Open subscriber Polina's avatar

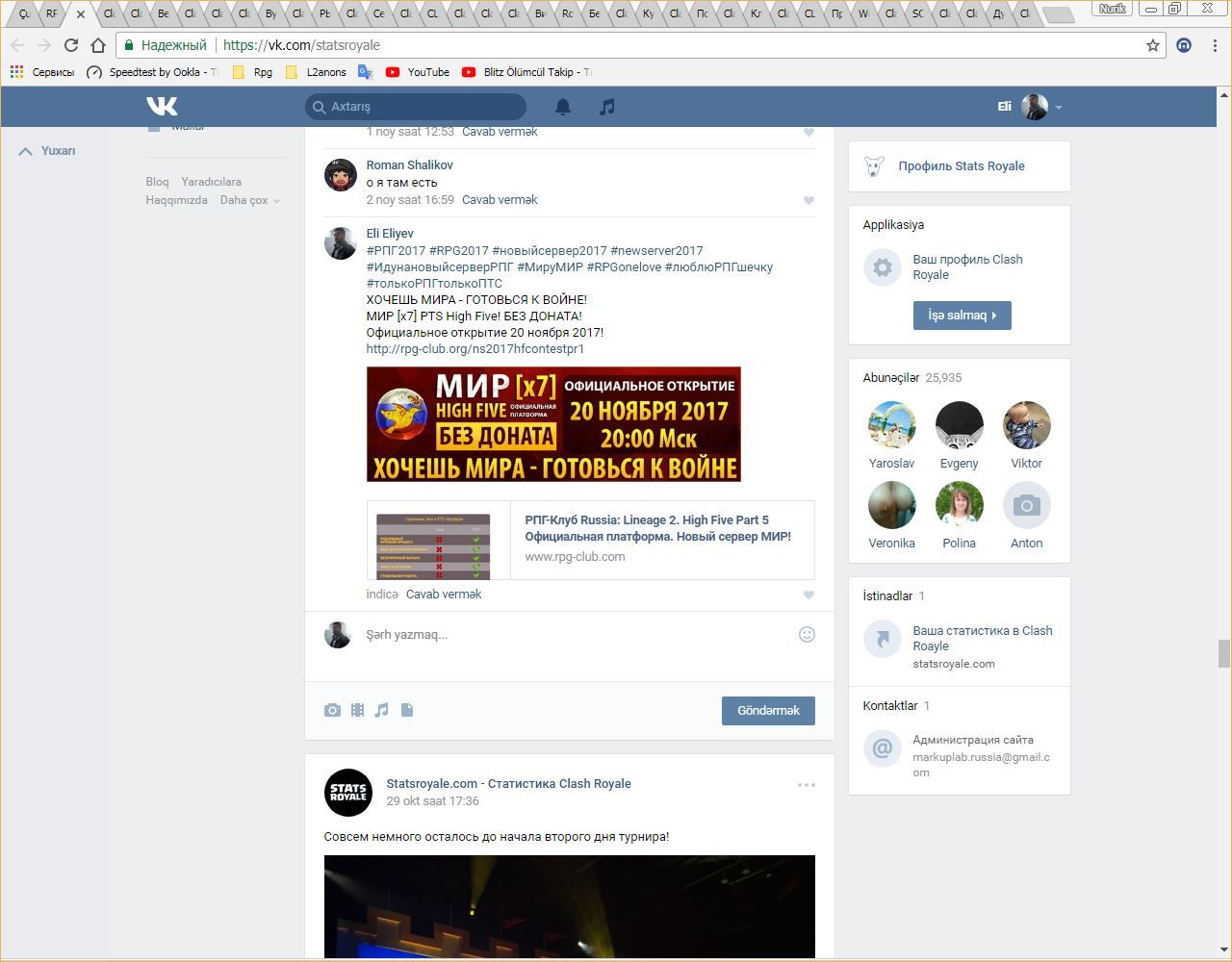959,505
